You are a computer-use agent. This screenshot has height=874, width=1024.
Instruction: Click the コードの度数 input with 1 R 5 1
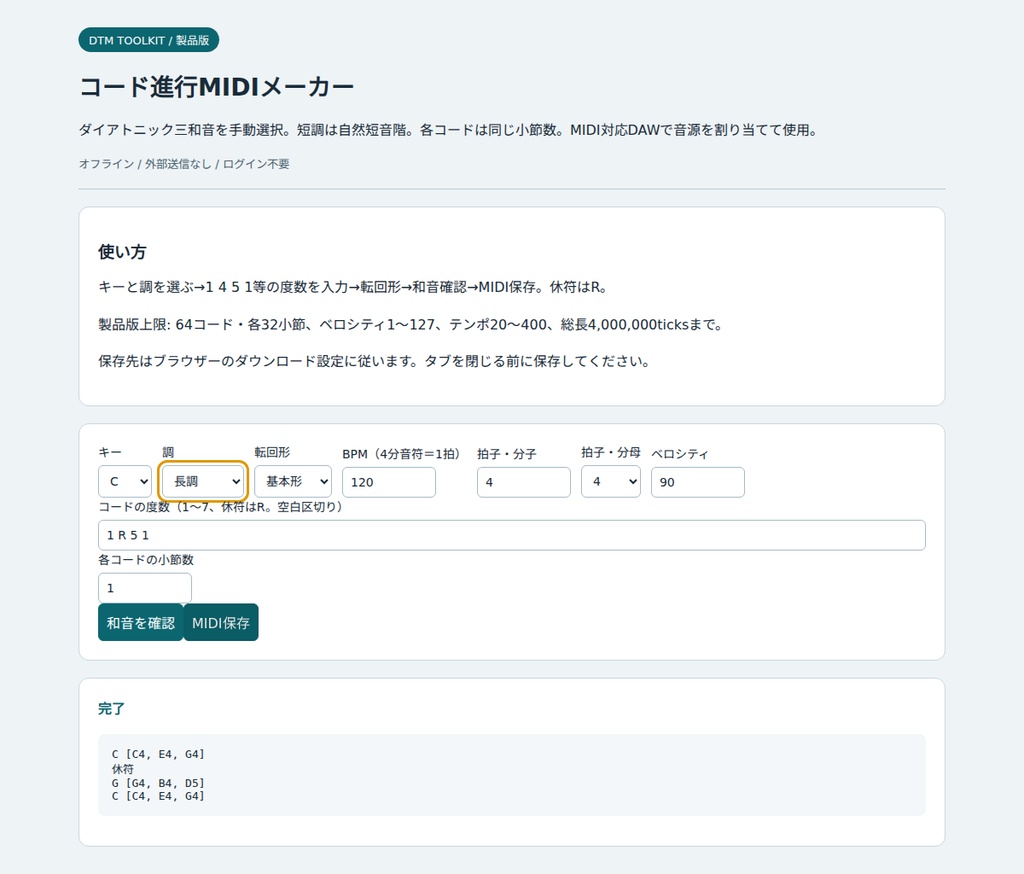[511, 535]
